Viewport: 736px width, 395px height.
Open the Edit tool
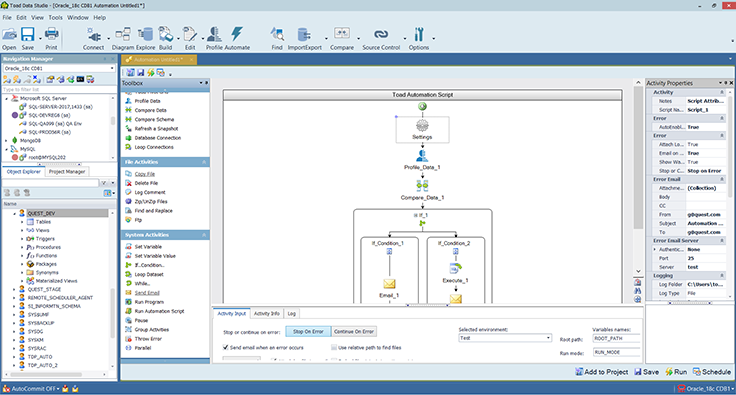(190, 38)
